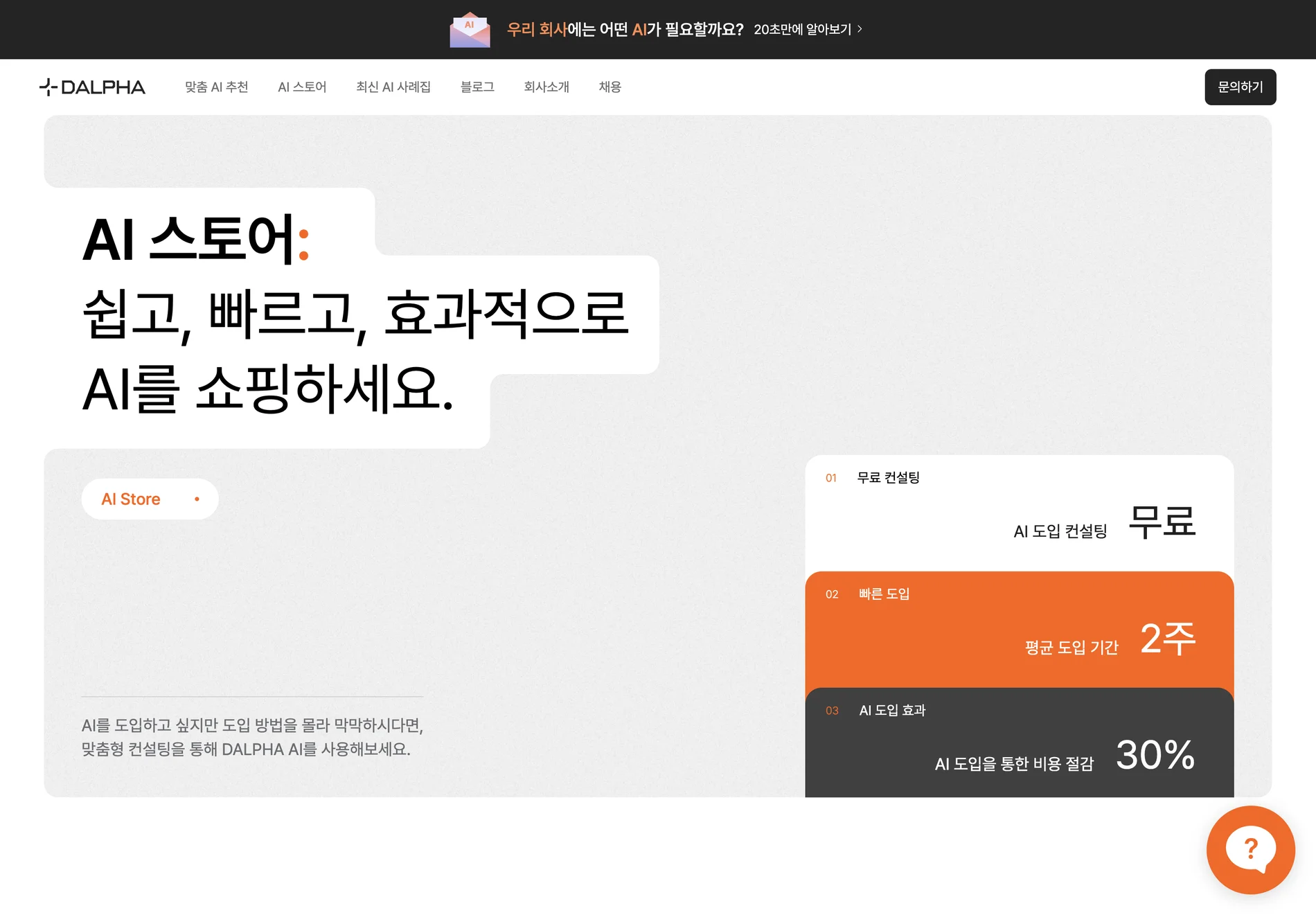Click the banner text 우리 회사에는 어떤 AI가 필요할까?
The image size is (1316, 915).
625,29
